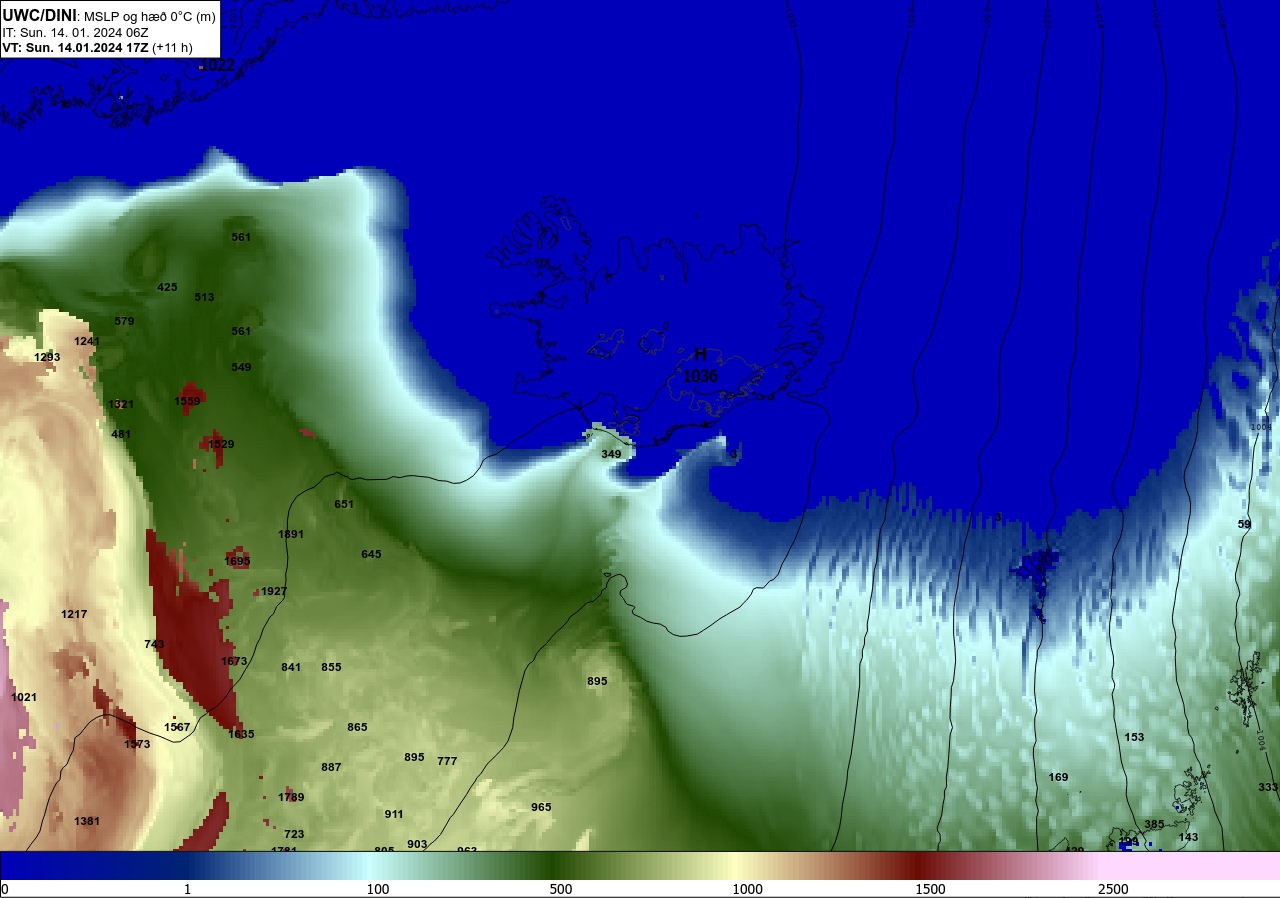Click the 1573 height value

tap(137, 744)
